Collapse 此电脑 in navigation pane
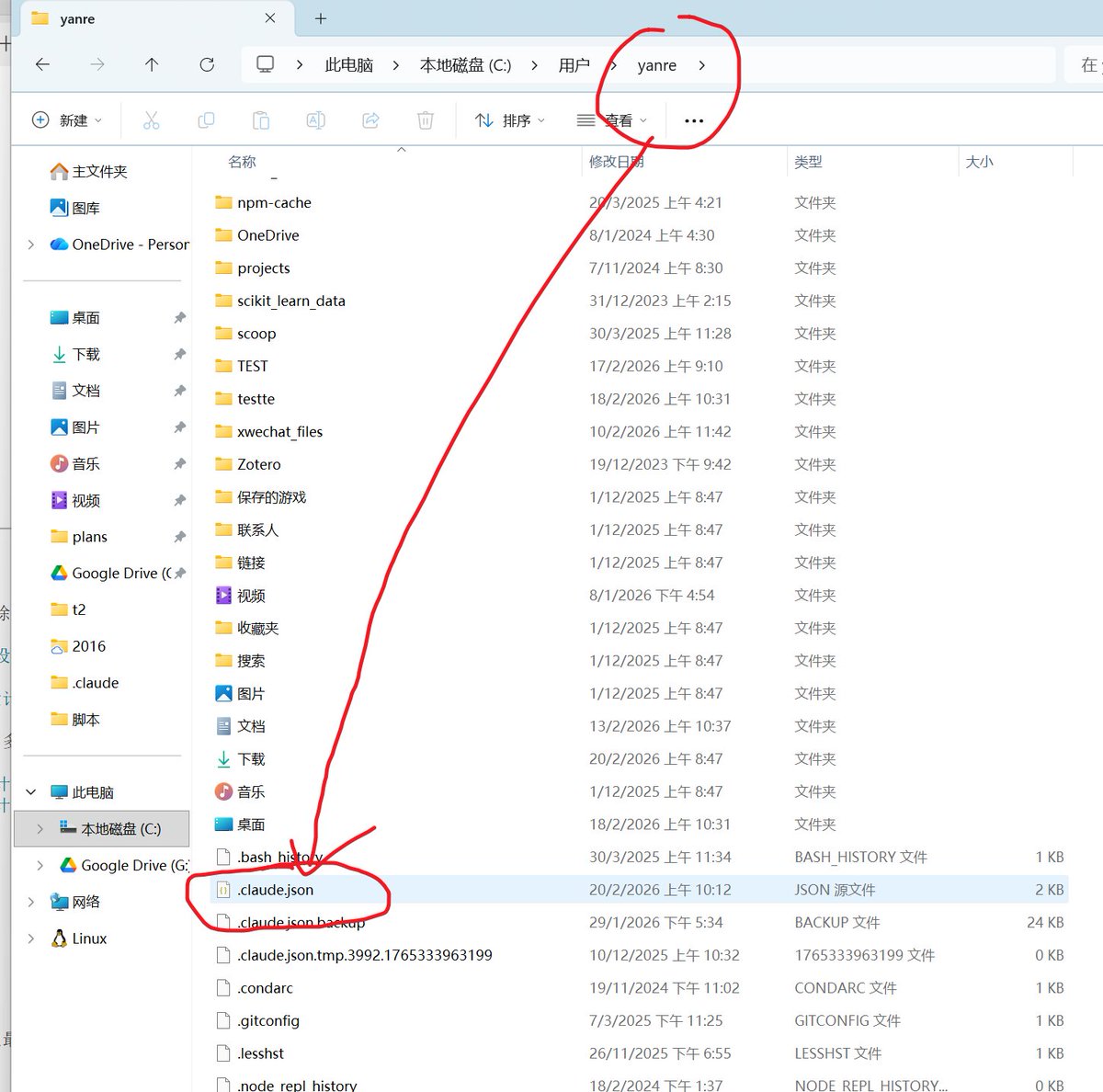The height and width of the screenshot is (1092, 1103). (31, 792)
